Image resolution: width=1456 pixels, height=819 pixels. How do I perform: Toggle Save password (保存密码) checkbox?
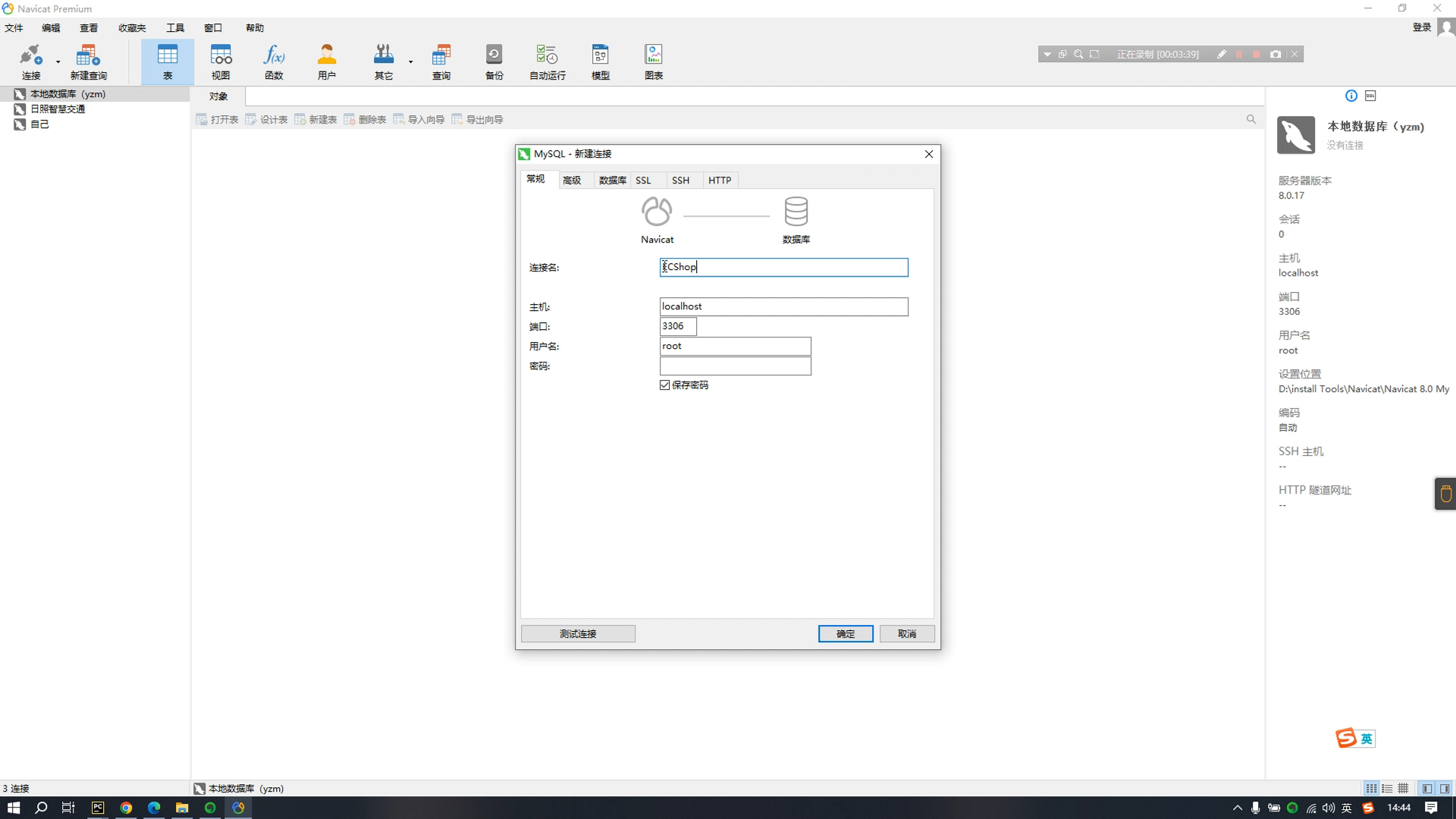click(x=665, y=385)
